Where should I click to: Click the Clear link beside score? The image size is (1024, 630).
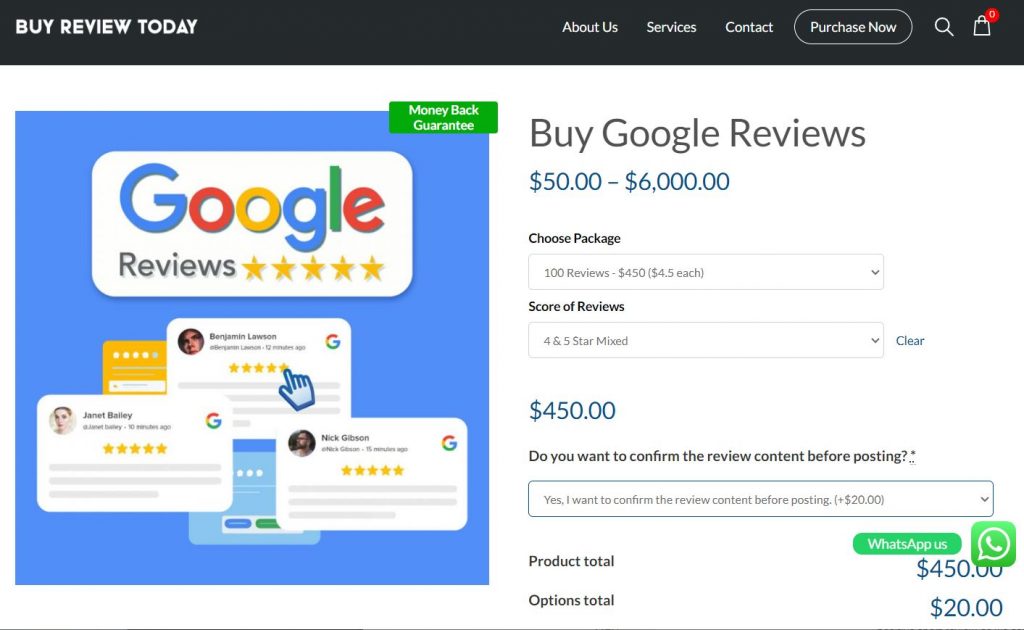click(x=910, y=340)
